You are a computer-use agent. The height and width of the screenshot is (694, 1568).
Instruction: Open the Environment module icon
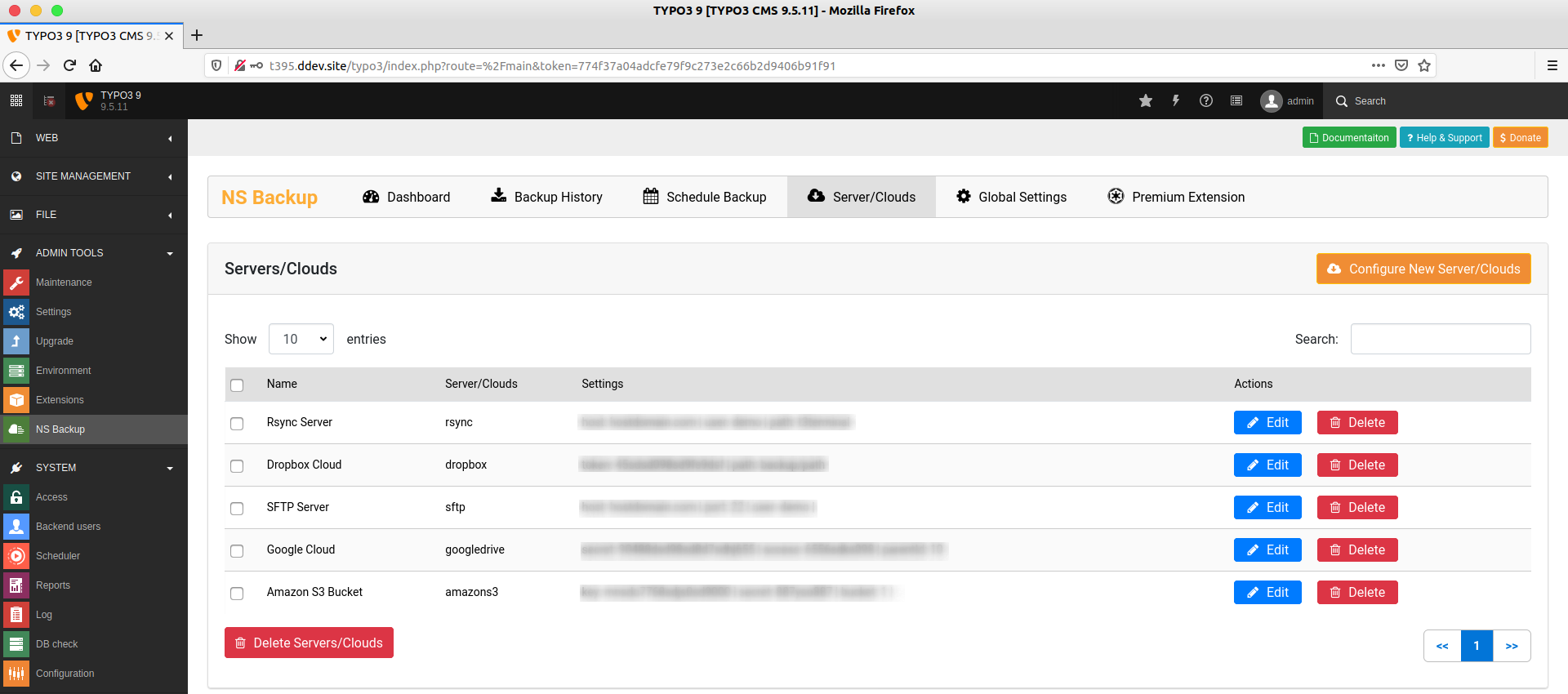tap(16, 371)
